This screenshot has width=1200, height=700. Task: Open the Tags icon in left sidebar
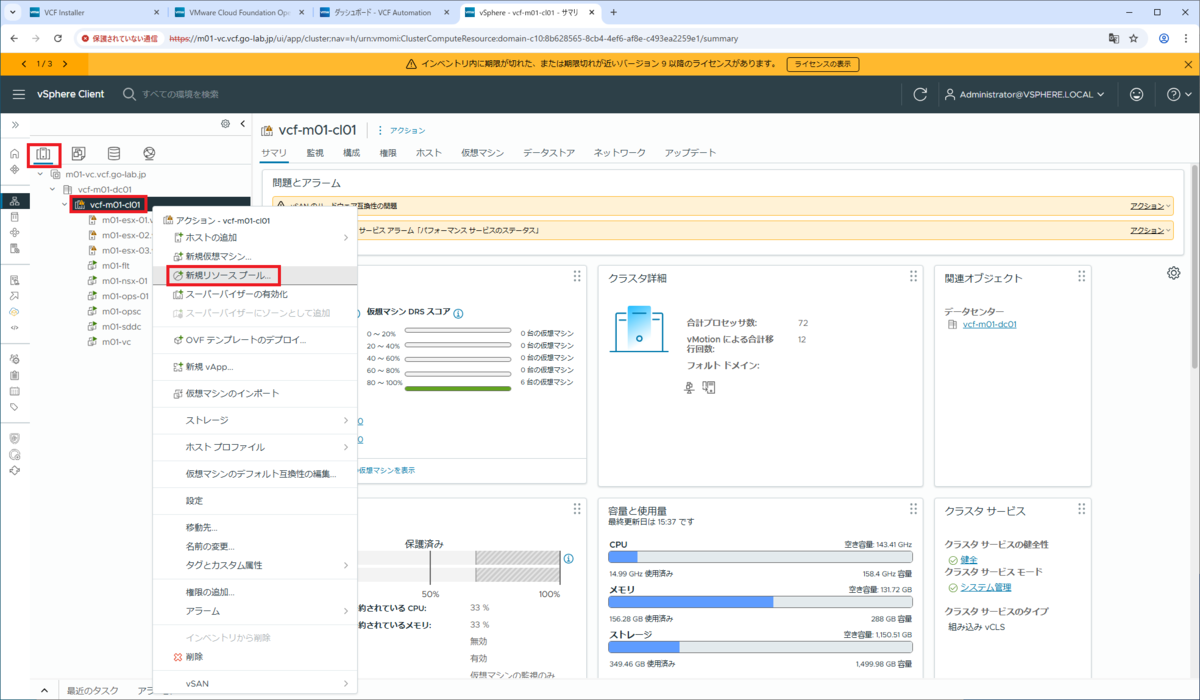click(x=14, y=407)
